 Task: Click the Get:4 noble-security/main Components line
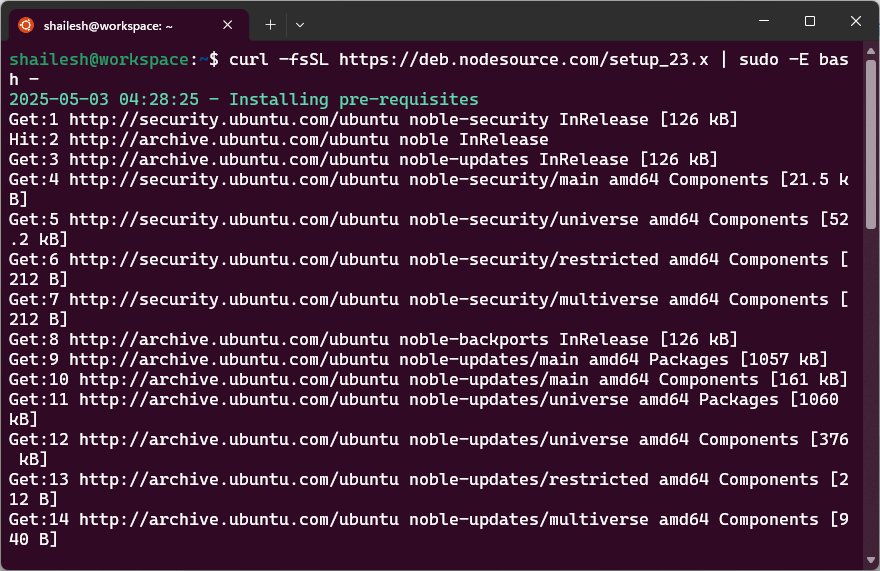[429, 189]
